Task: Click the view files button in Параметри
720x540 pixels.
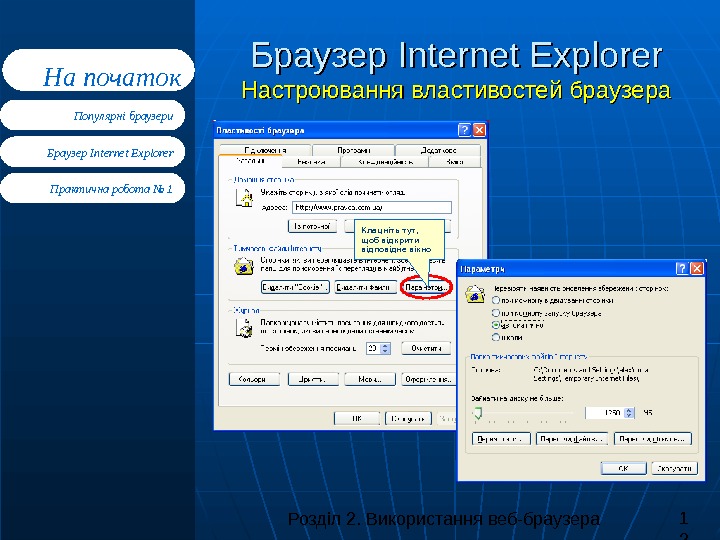Action: 572,439
